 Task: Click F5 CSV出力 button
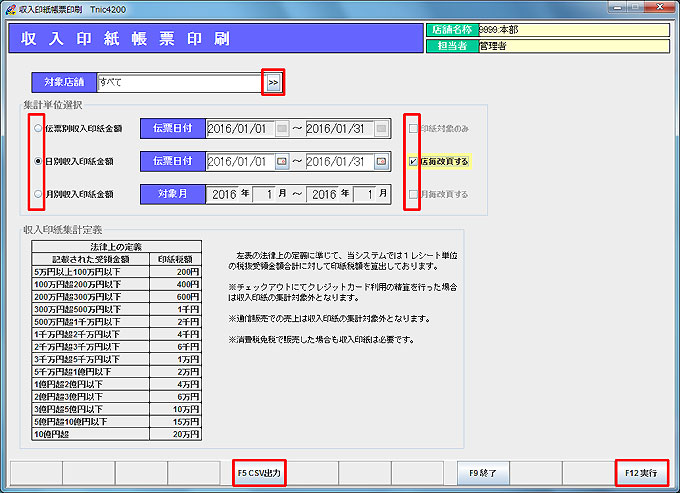(258, 471)
